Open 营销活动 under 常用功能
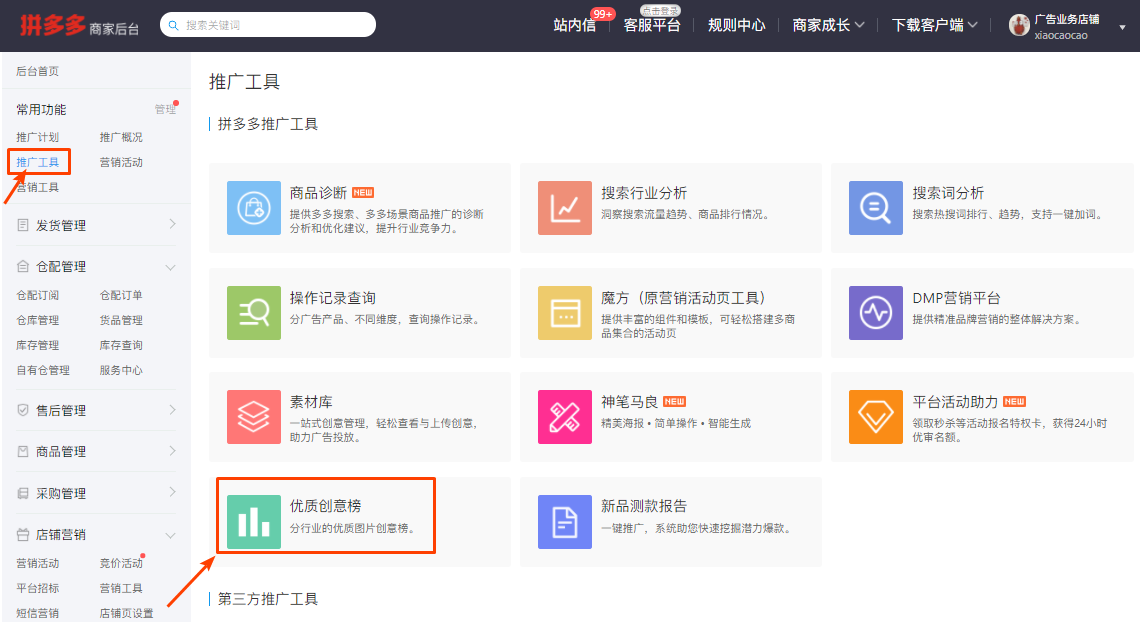Screen dimensions: 1140x622 pyautogui.click(x=121, y=162)
